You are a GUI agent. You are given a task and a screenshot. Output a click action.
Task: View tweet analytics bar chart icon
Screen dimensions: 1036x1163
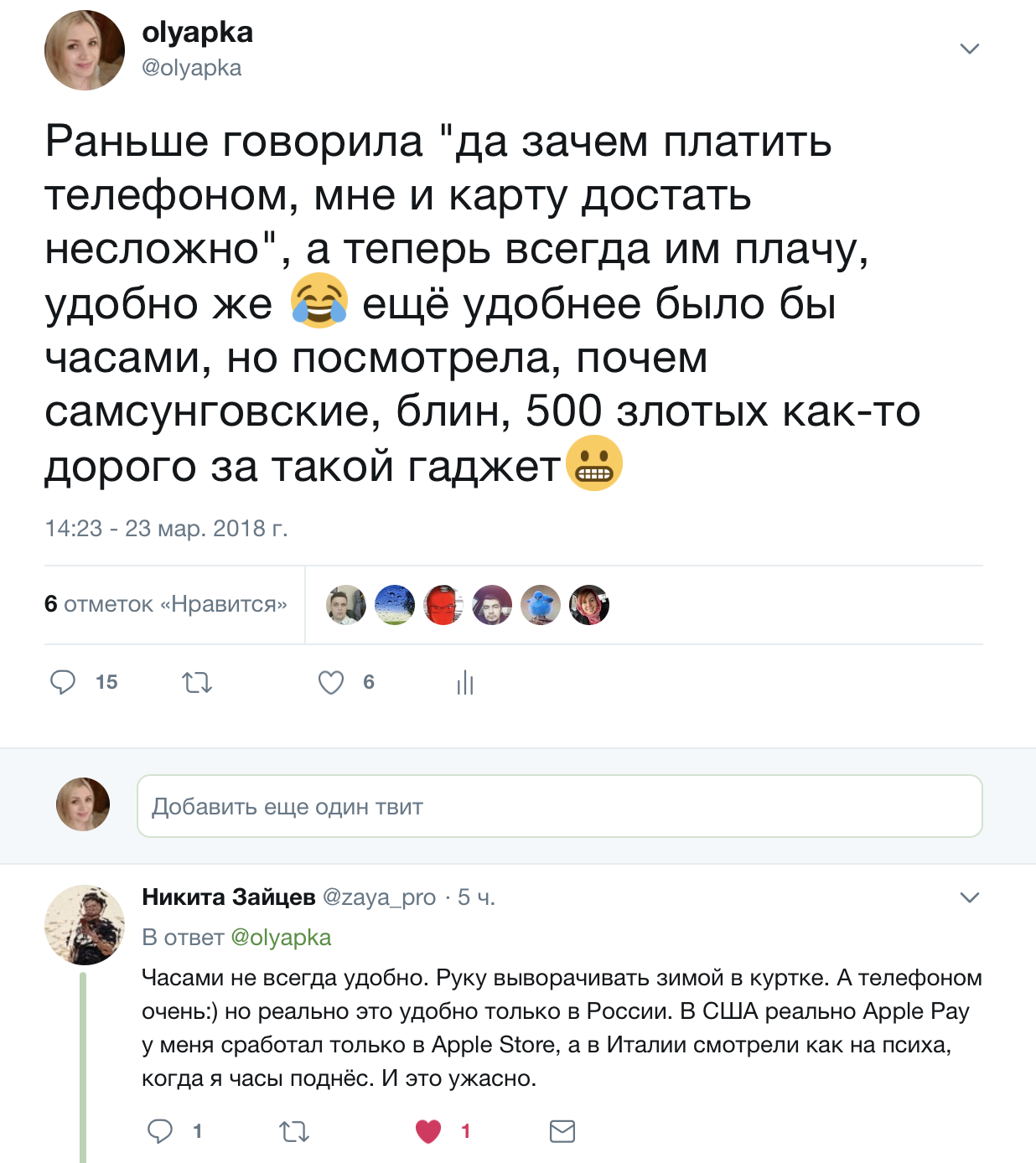pyautogui.click(x=465, y=683)
